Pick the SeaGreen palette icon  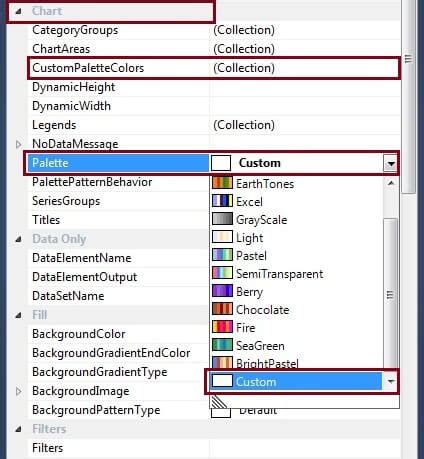[222, 345]
